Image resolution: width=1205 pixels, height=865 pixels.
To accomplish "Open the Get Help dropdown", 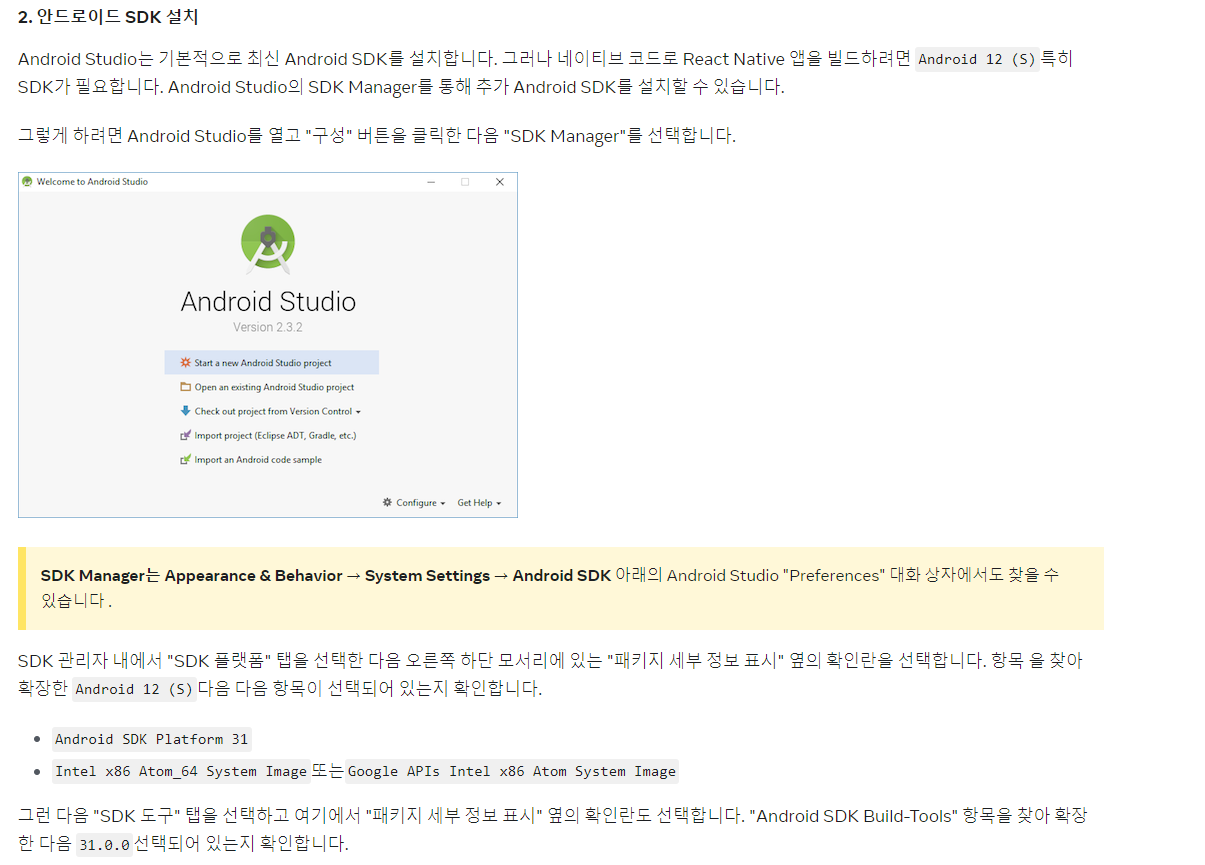I will tap(479, 503).
